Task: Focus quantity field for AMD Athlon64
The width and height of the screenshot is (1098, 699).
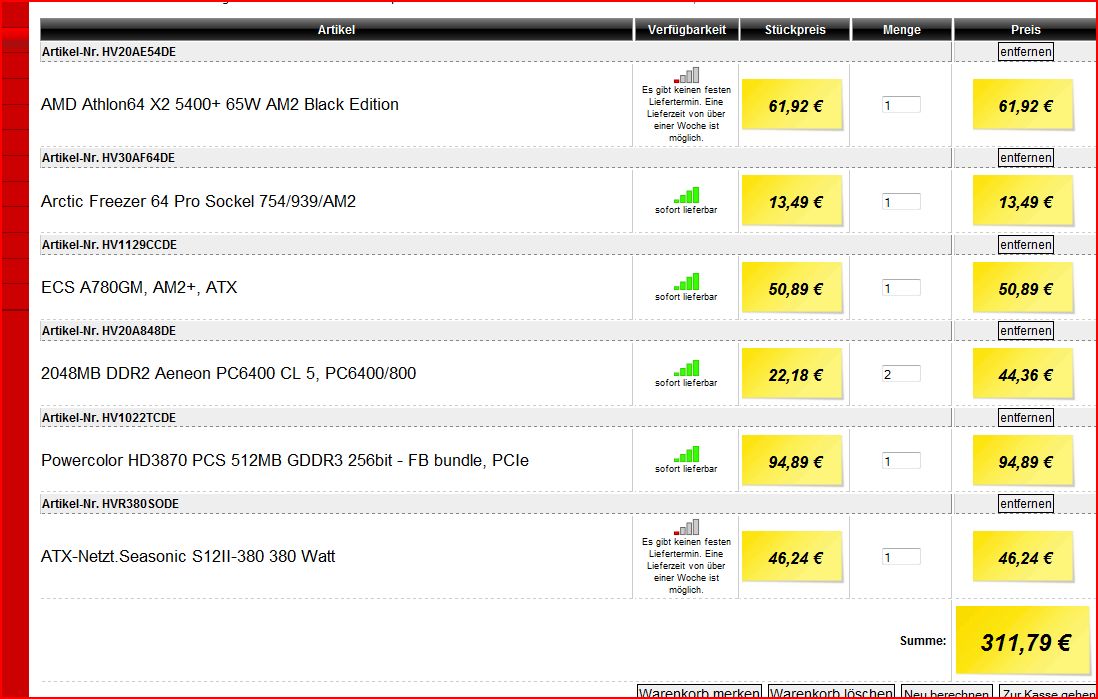Action: point(901,105)
